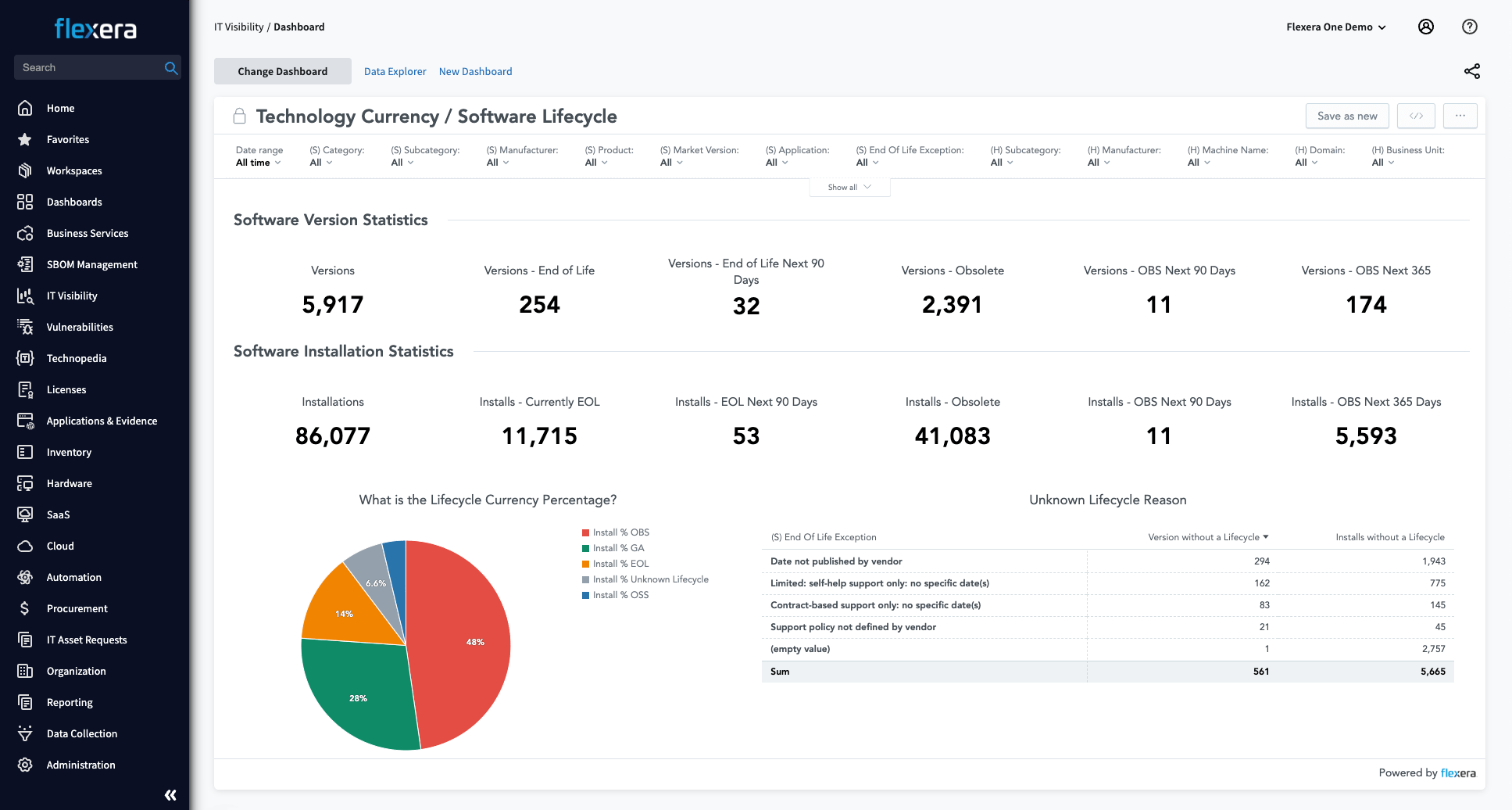Click the Save as new button
The image size is (1512, 810).
click(x=1346, y=116)
